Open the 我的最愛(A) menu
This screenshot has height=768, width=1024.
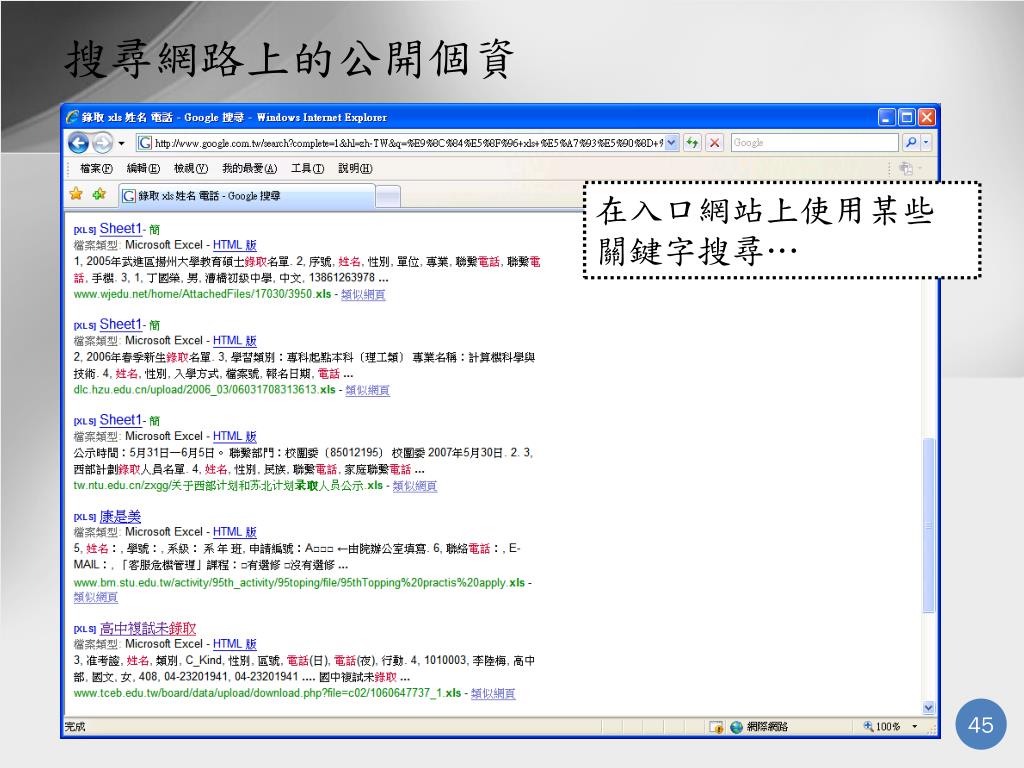tap(249, 168)
